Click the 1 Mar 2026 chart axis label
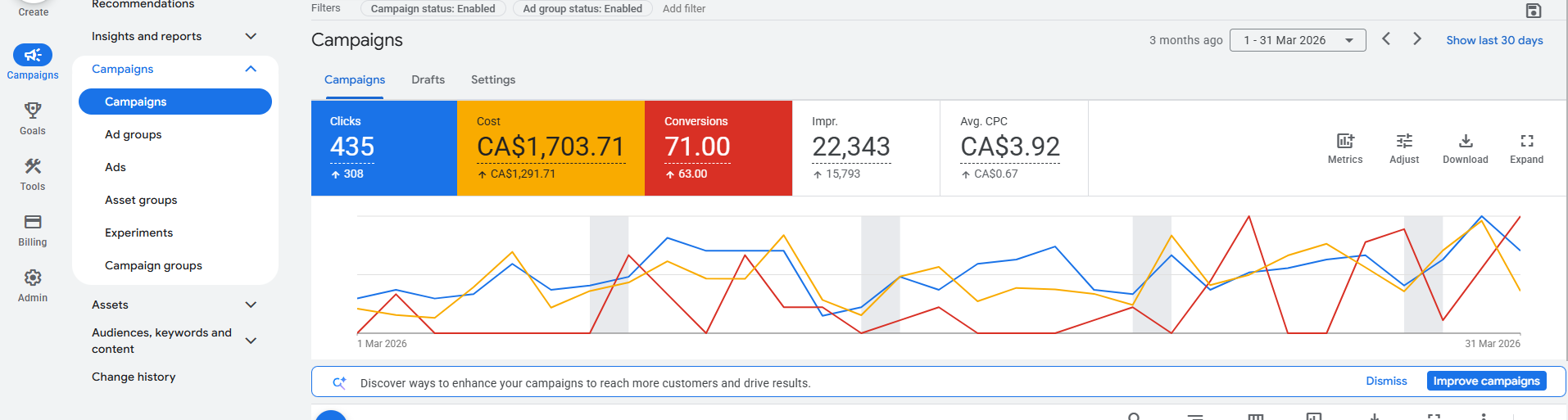 [382, 344]
